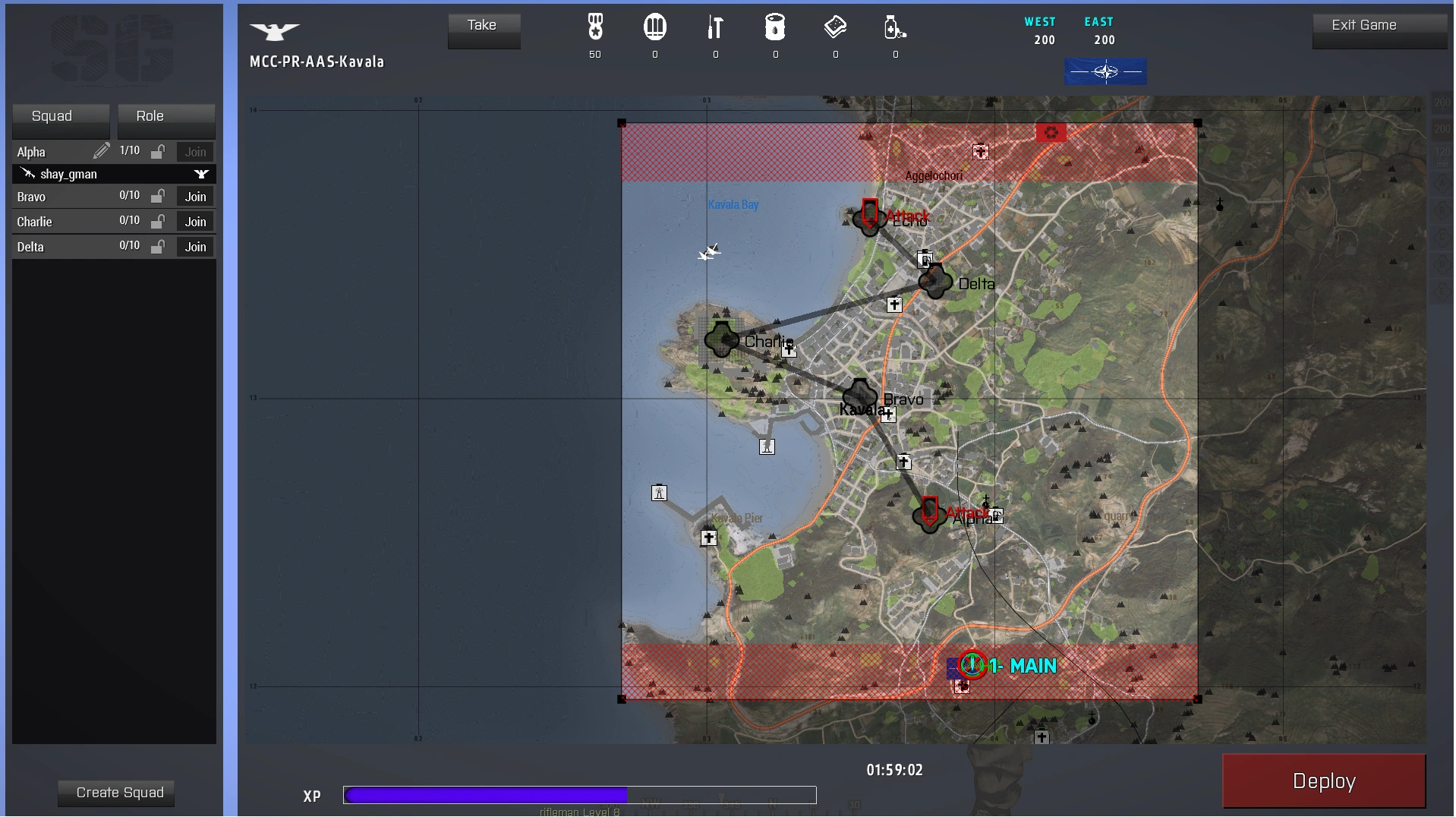The height and width of the screenshot is (817, 1456).
Task: Click the lighthouse marker in the harbor
Action: (767, 446)
